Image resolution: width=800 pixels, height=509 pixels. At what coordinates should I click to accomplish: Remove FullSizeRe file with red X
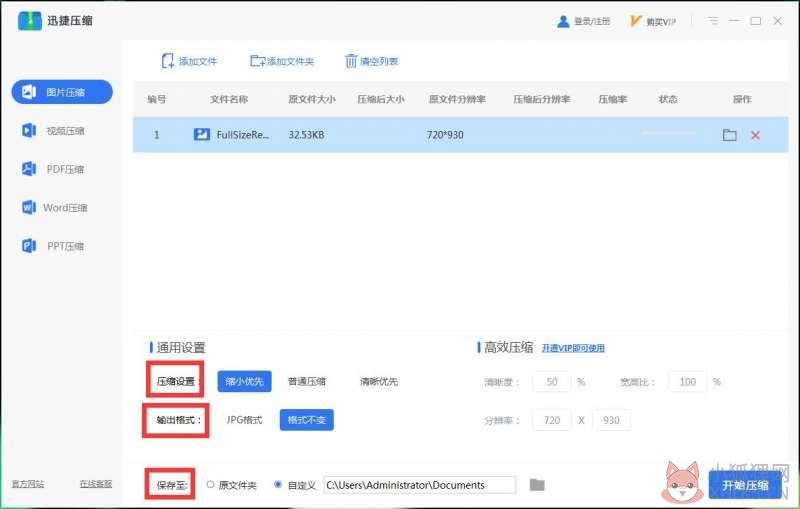(x=756, y=135)
